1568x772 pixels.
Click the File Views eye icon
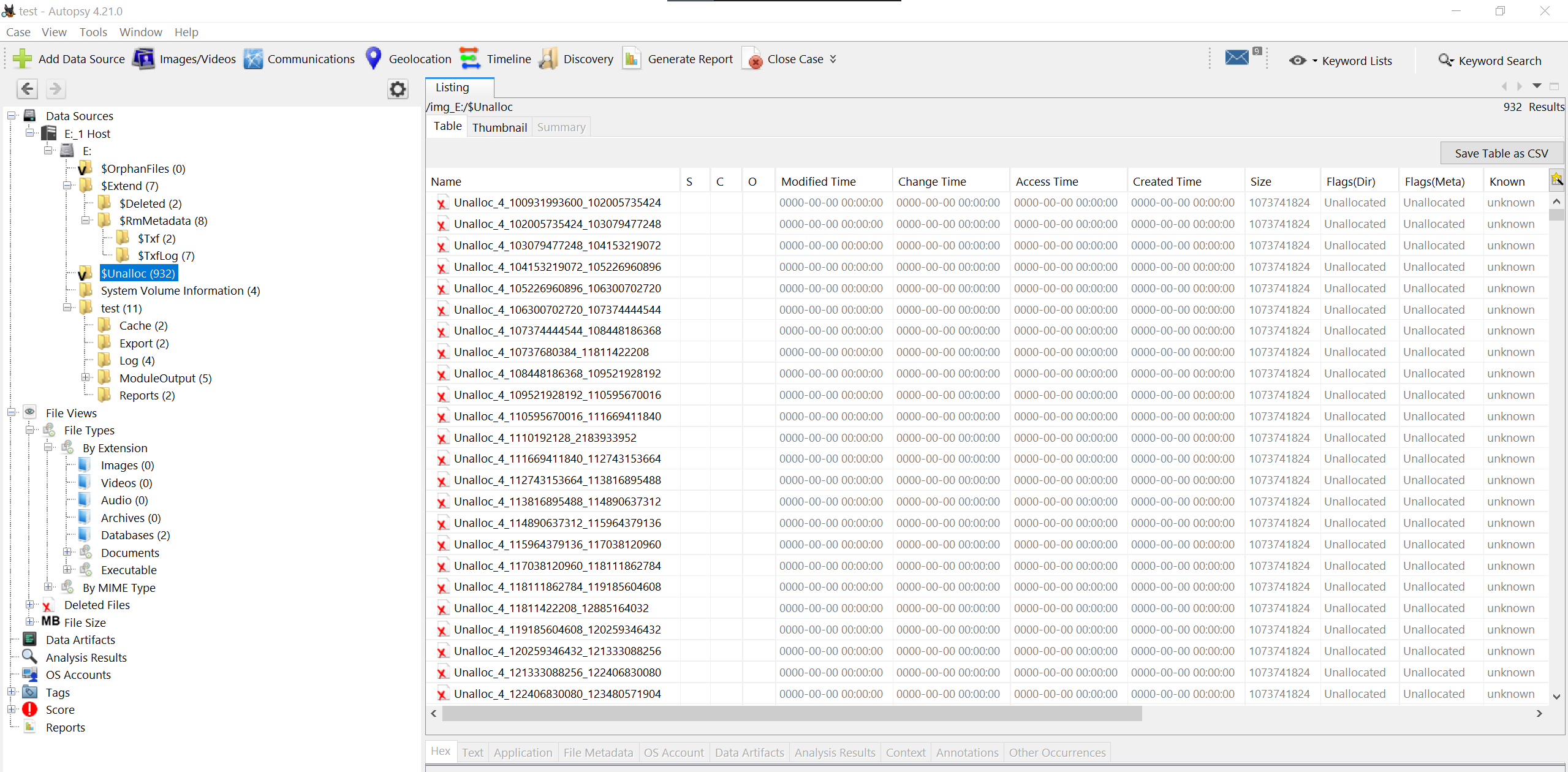pos(29,412)
